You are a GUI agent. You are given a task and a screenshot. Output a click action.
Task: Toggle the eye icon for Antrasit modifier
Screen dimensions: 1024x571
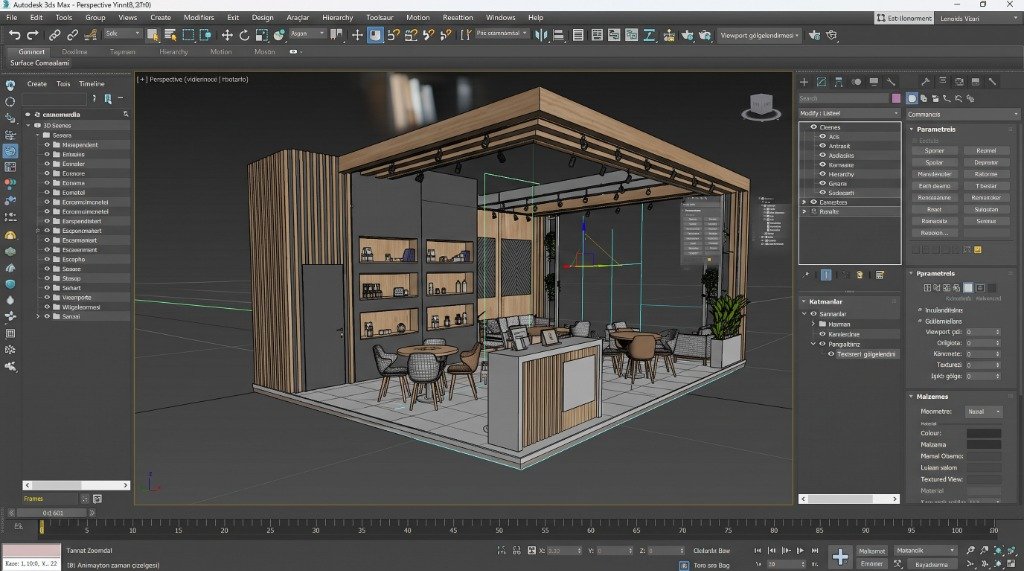(823, 146)
